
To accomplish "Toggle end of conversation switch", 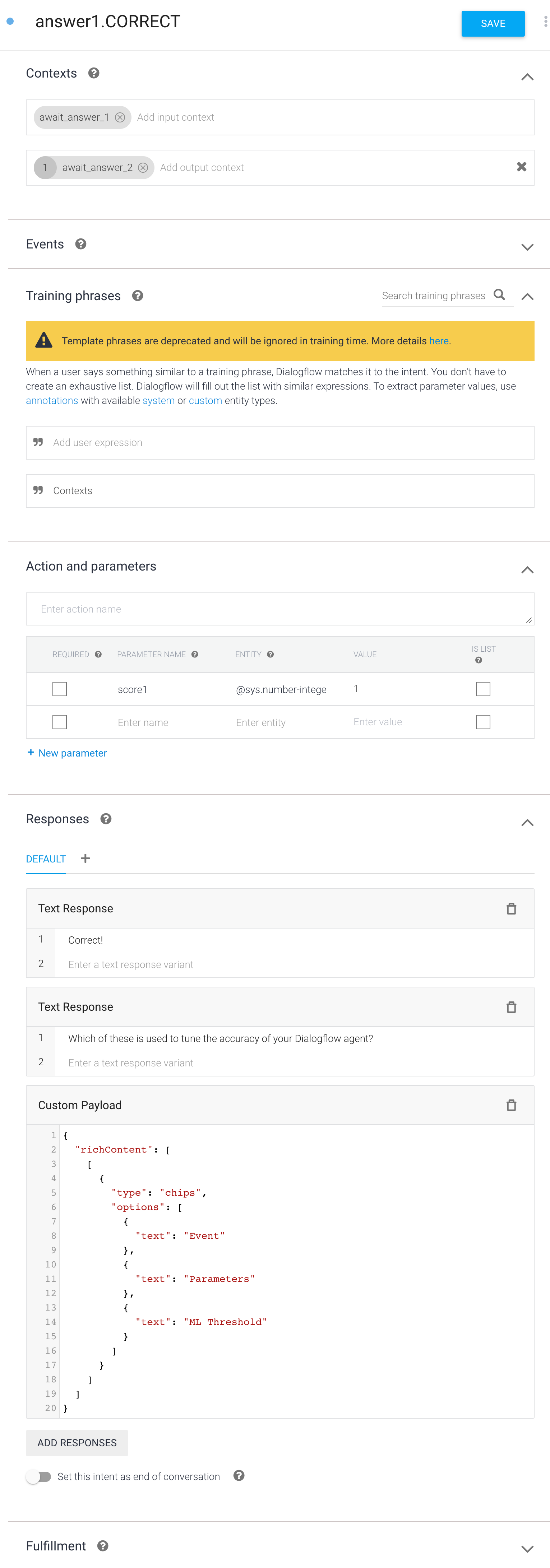I will 39,1477.
